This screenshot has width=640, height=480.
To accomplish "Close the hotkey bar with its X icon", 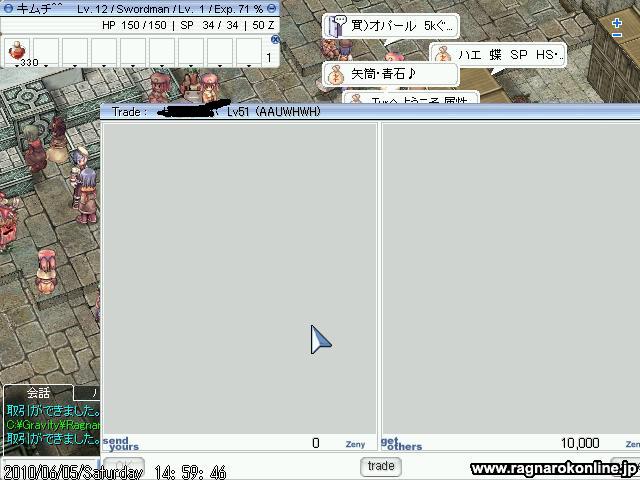I will pyautogui.click(x=276, y=39).
